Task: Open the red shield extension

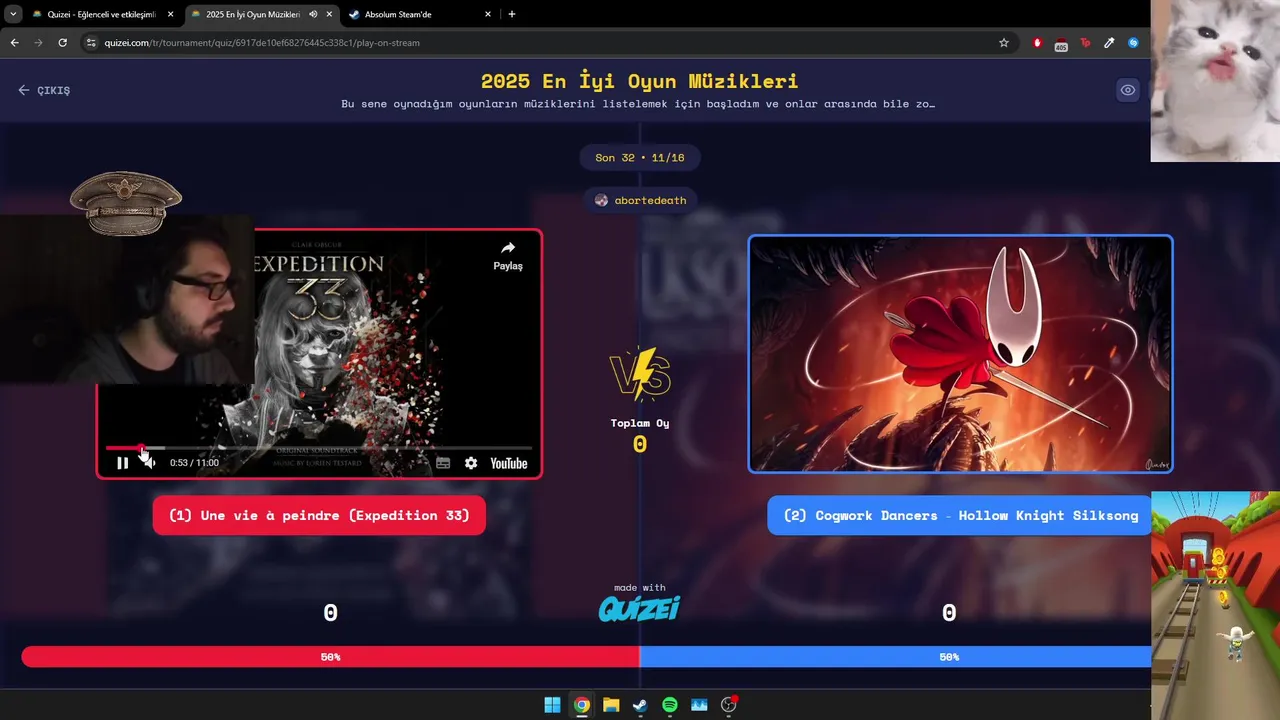Action: pos(1037,43)
